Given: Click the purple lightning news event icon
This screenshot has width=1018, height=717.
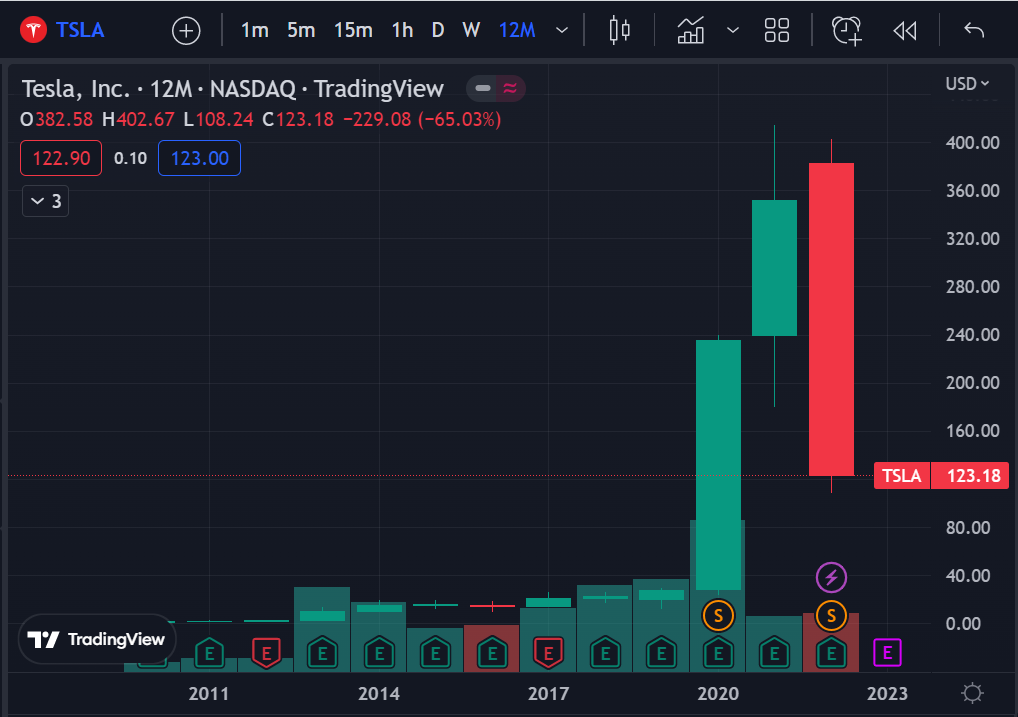Looking at the screenshot, I should click(x=831, y=577).
